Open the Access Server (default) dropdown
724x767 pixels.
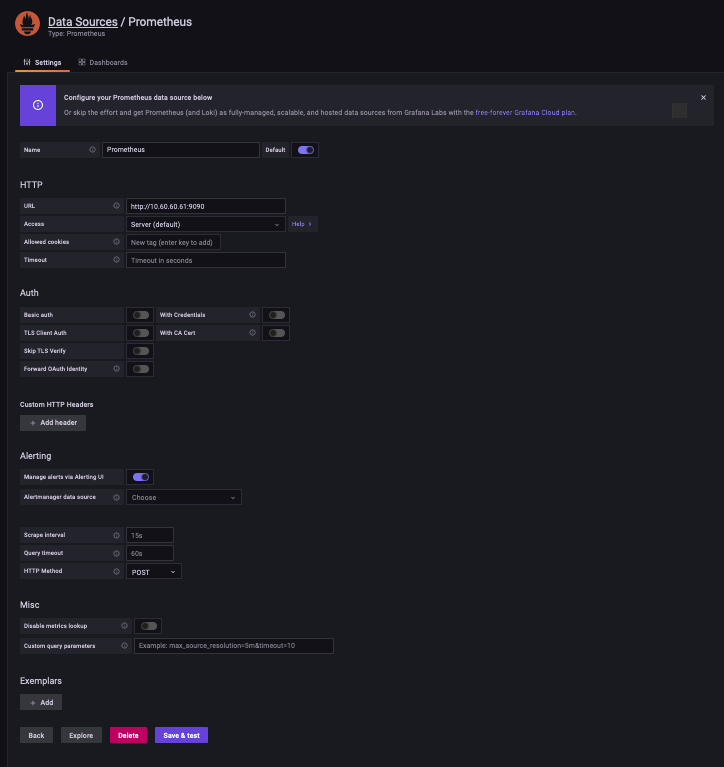click(205, 224)
